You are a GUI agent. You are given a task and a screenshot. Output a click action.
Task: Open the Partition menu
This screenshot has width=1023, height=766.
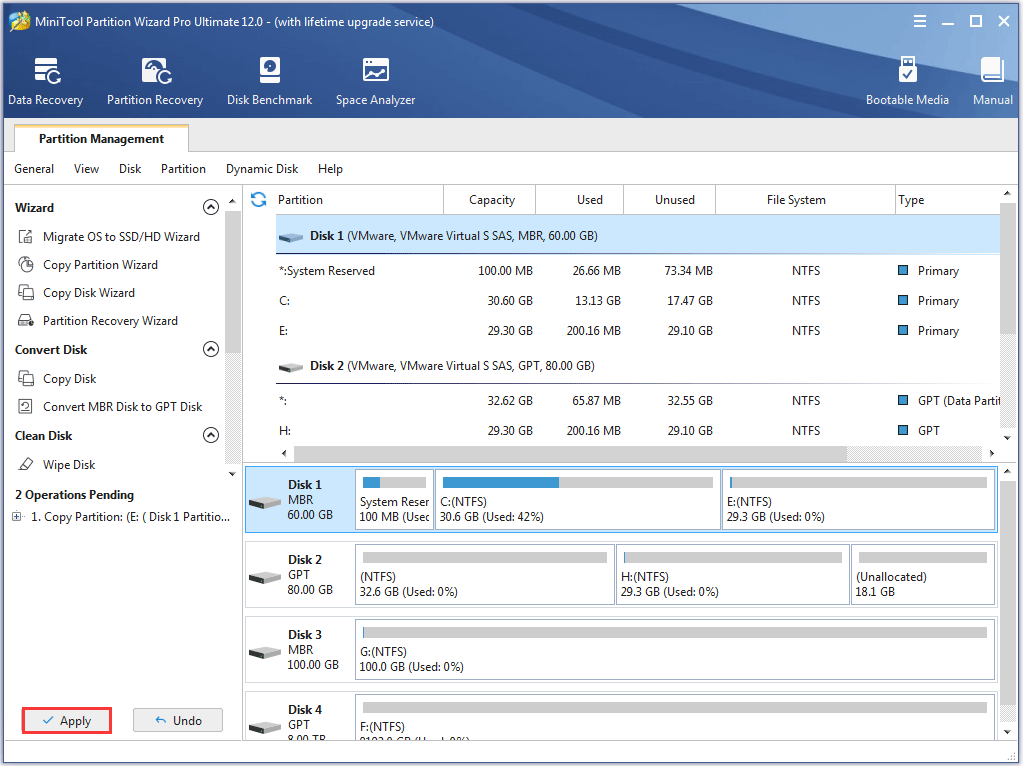coord(183,169)
